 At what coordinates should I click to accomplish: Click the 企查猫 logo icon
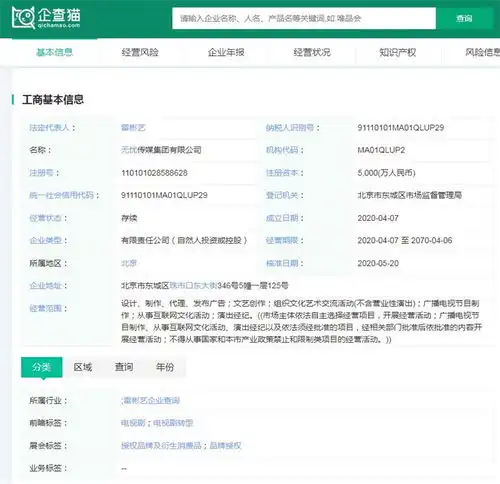tap(23, 17)
